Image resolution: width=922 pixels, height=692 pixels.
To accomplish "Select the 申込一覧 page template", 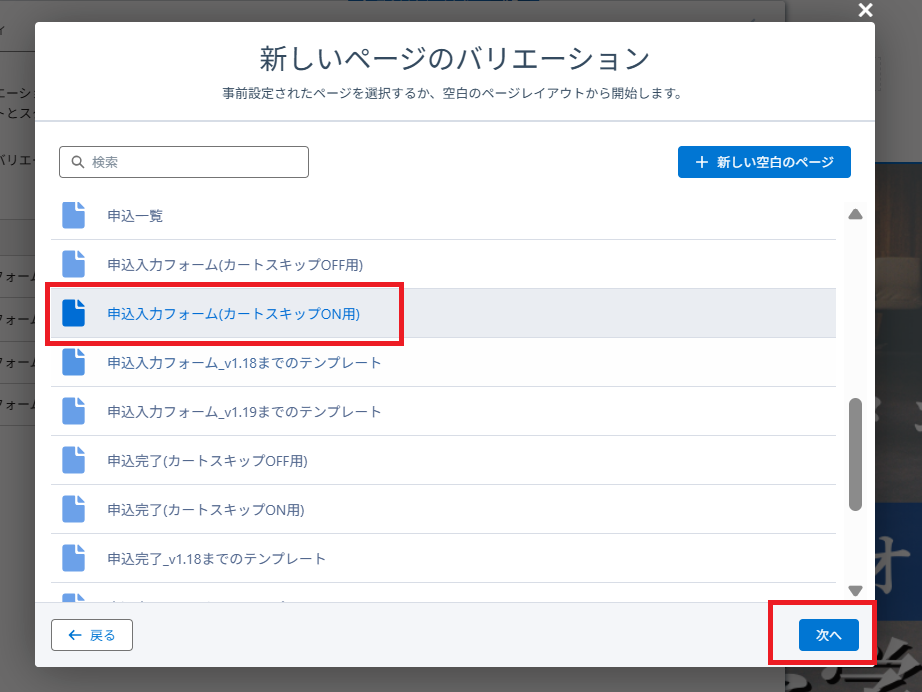I will pyautogui.click(x=135, y=215).
